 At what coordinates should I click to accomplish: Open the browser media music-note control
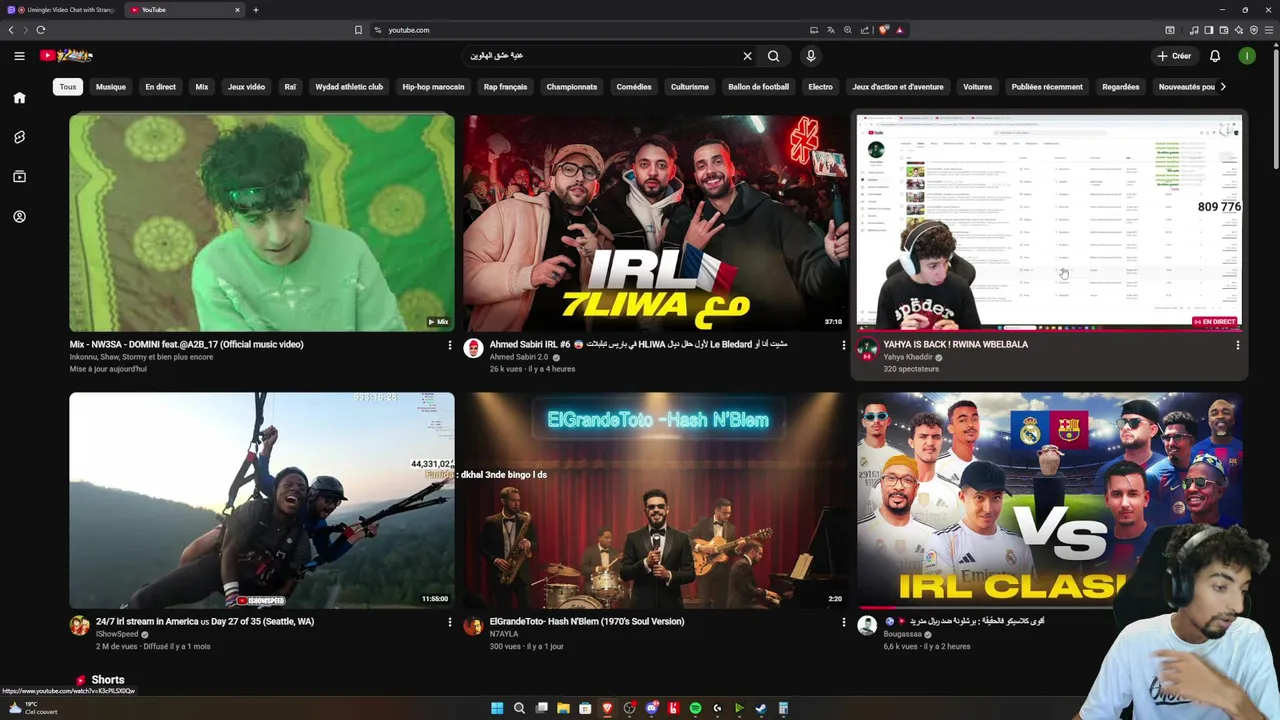(1194, 30)
